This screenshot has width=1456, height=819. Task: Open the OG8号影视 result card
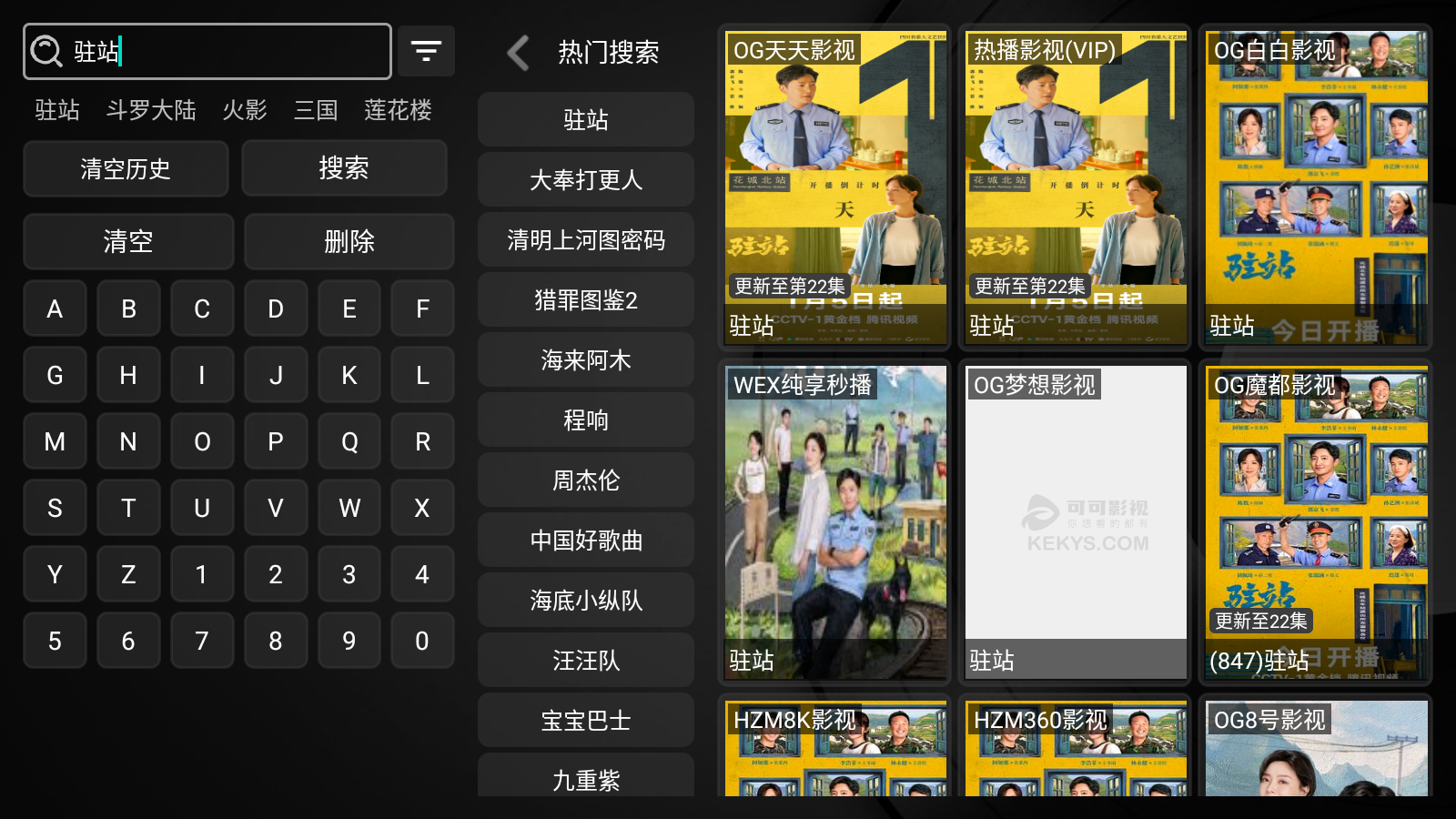point(1316,746)
